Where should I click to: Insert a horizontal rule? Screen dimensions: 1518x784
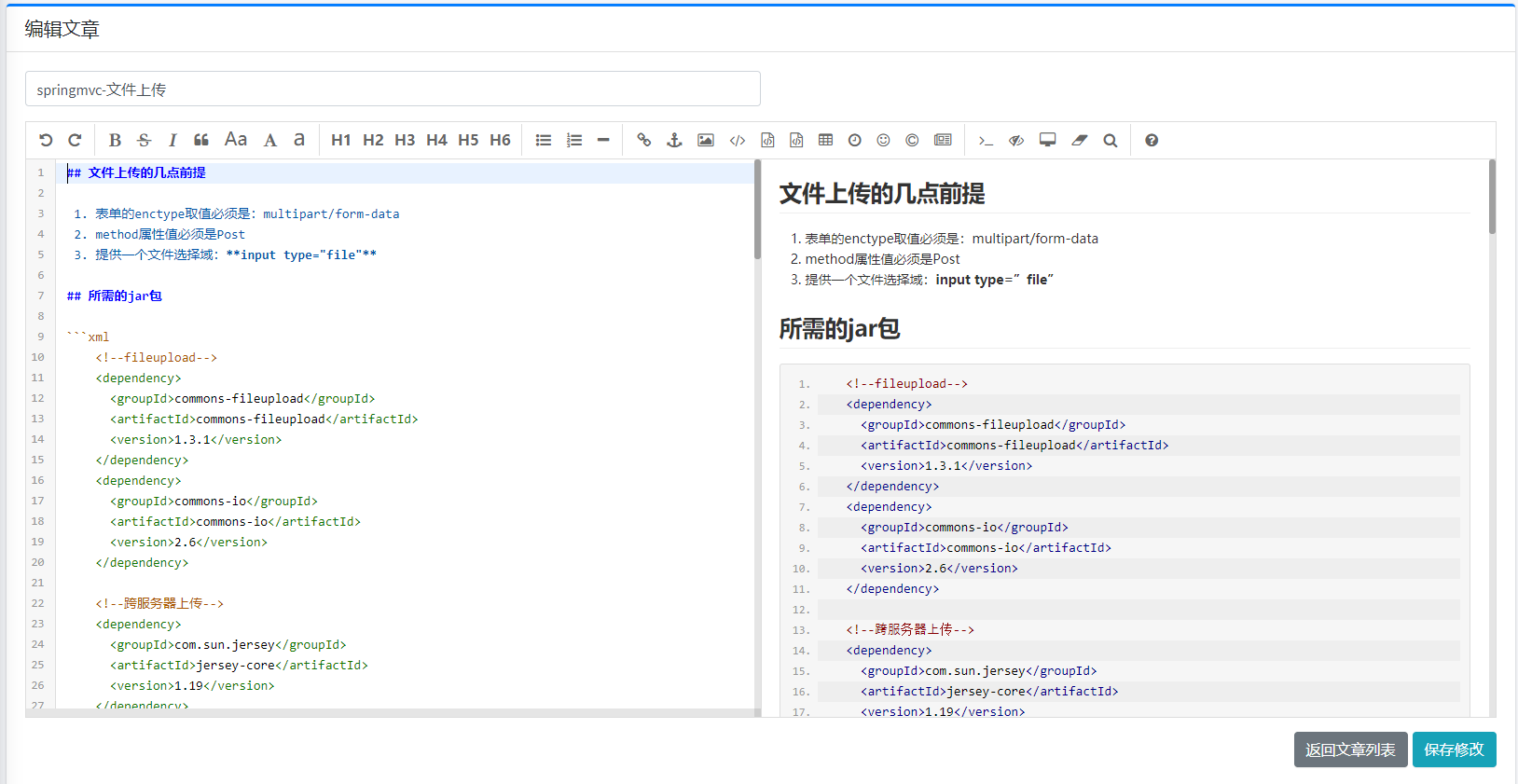603,140
